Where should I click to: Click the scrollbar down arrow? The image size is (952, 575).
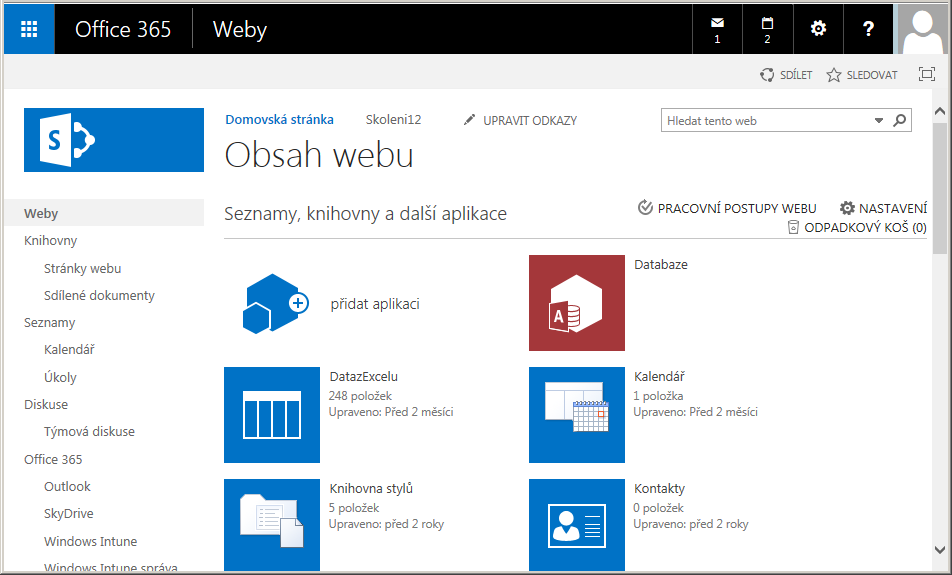(x=940, y=549)
